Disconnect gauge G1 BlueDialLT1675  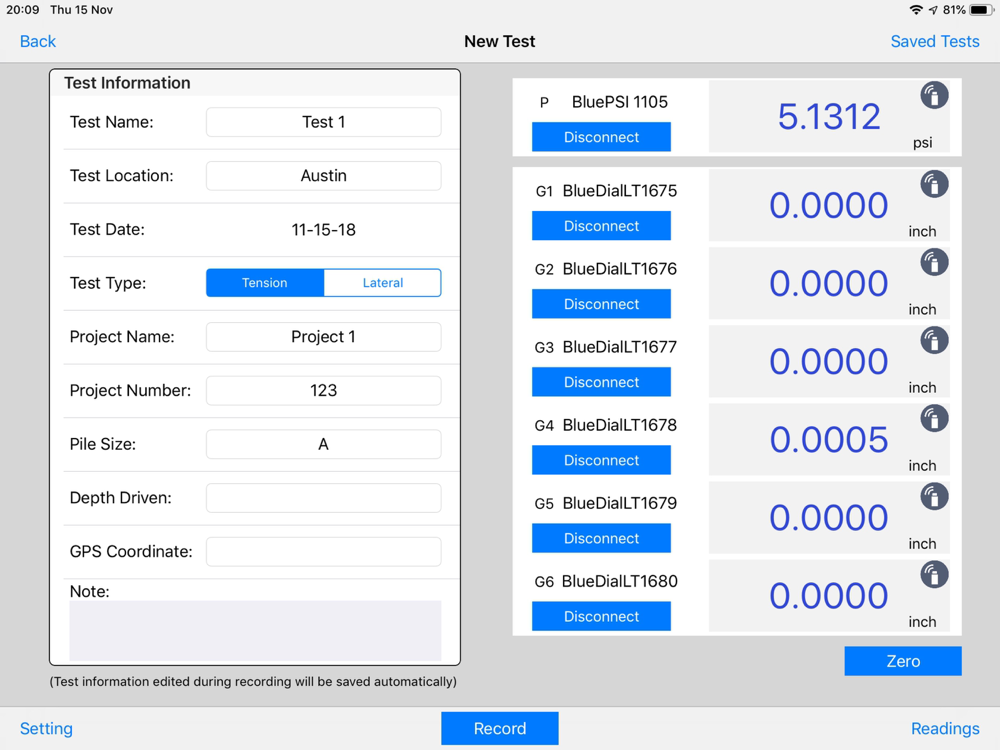point(601,226)
